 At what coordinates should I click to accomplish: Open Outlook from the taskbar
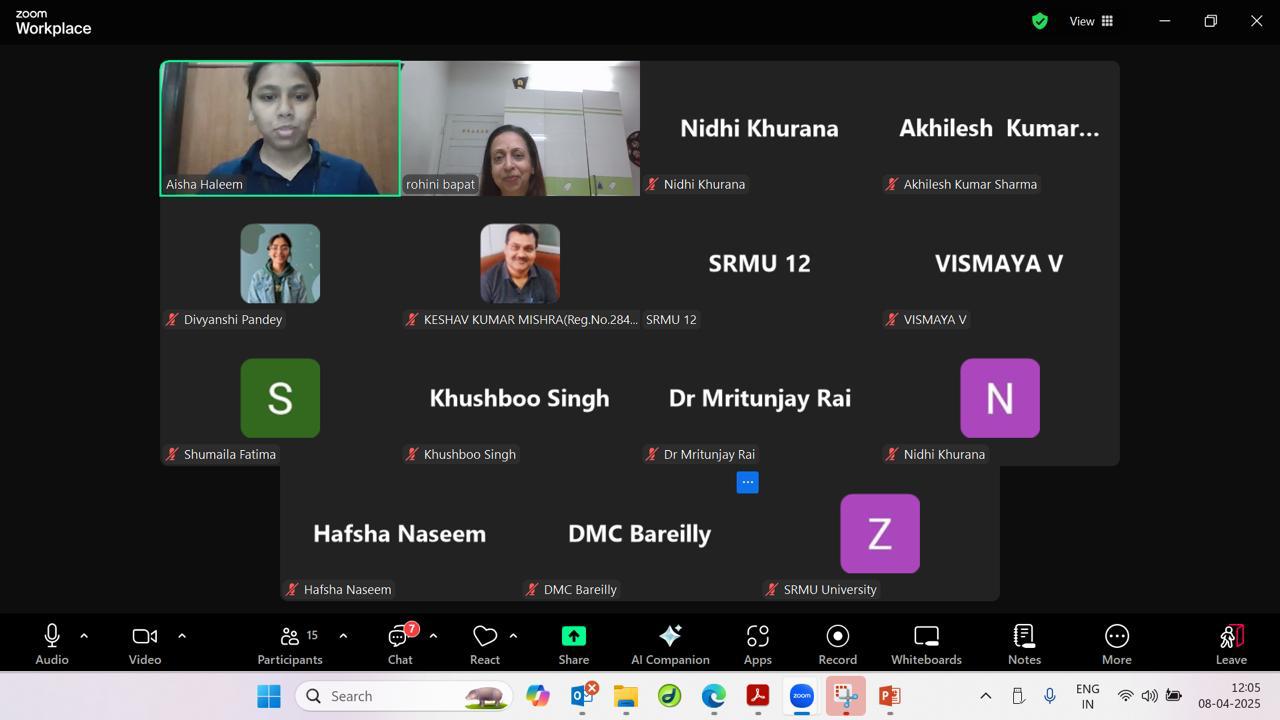(x=582, y=696)
